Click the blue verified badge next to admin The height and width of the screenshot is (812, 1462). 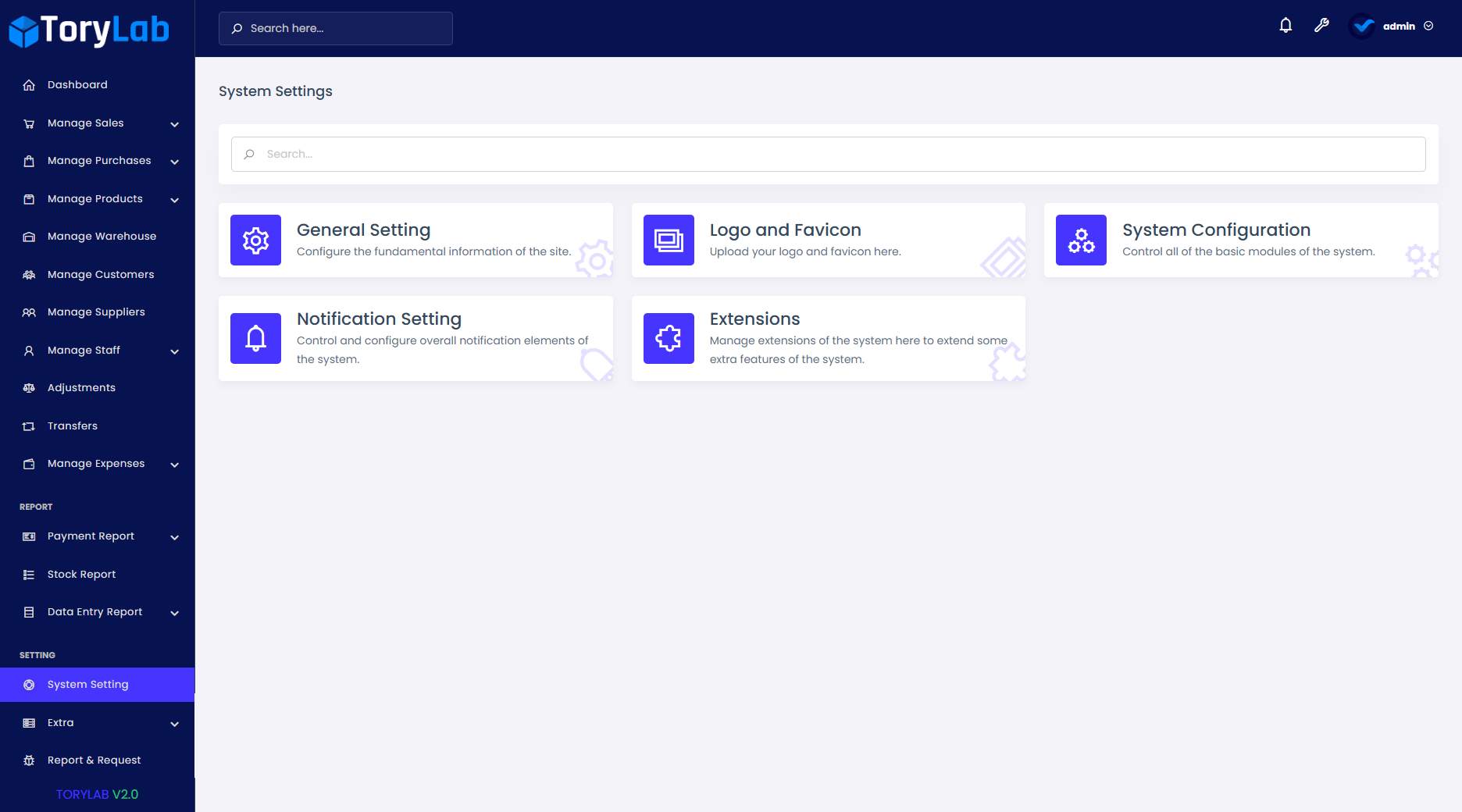1361,26
